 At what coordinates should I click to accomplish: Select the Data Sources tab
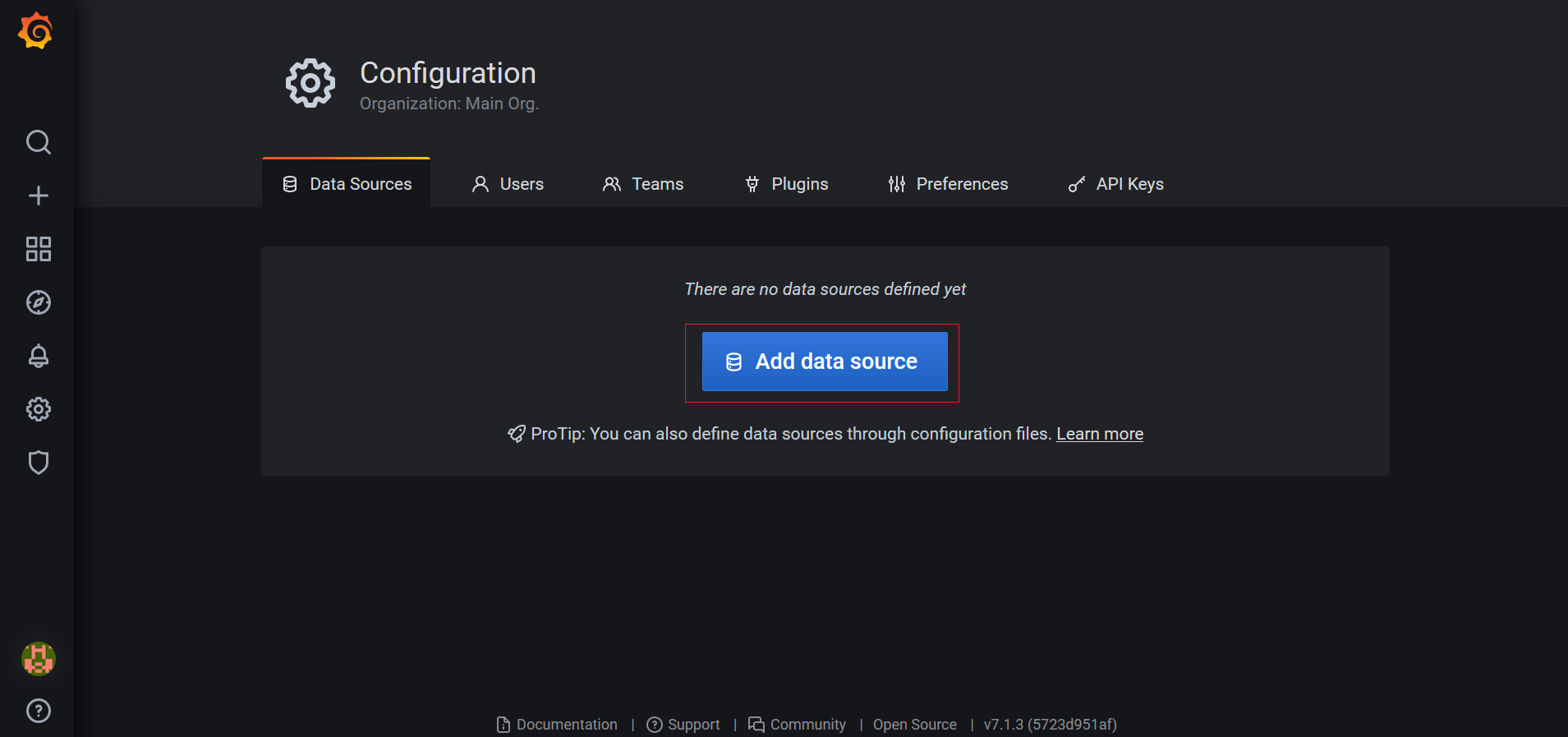pos(347,184)
